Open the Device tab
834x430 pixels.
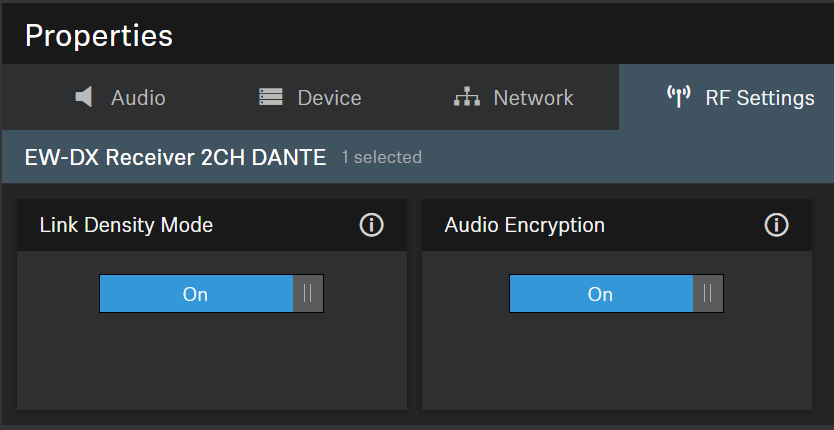click(x=329, y=98)
